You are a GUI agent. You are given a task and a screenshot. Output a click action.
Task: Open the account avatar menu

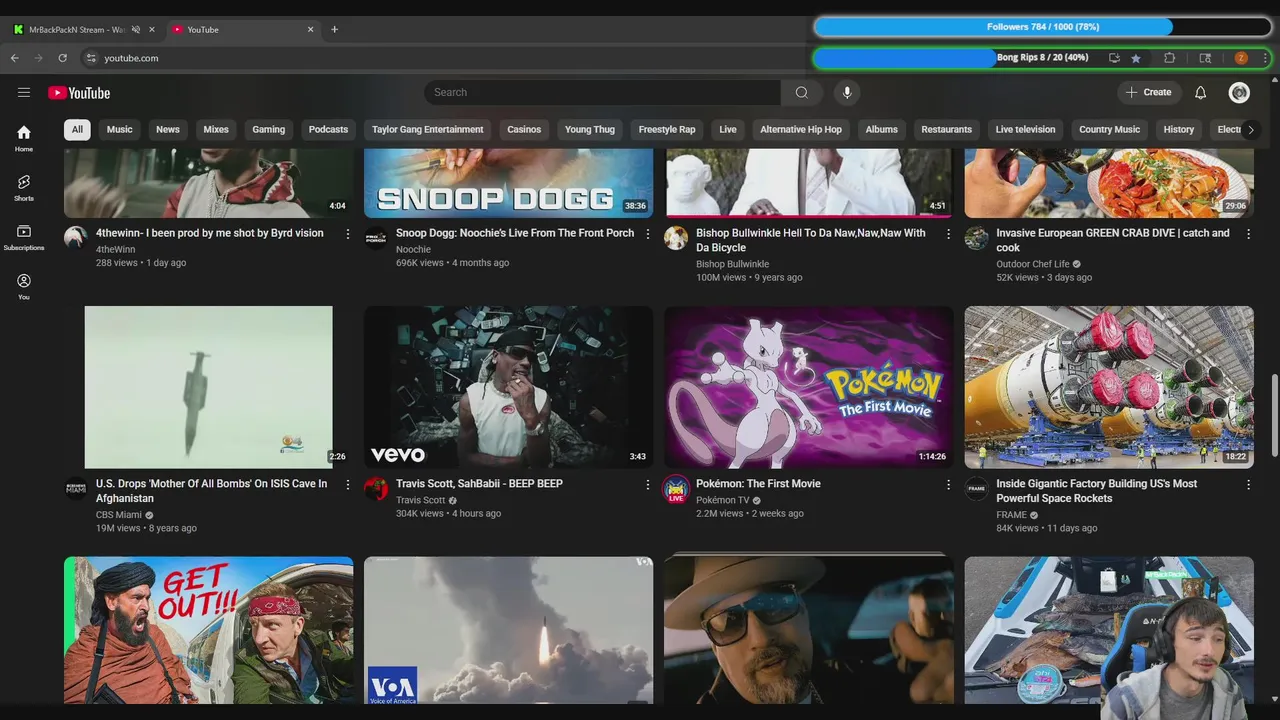click(x=1240, y=92)
